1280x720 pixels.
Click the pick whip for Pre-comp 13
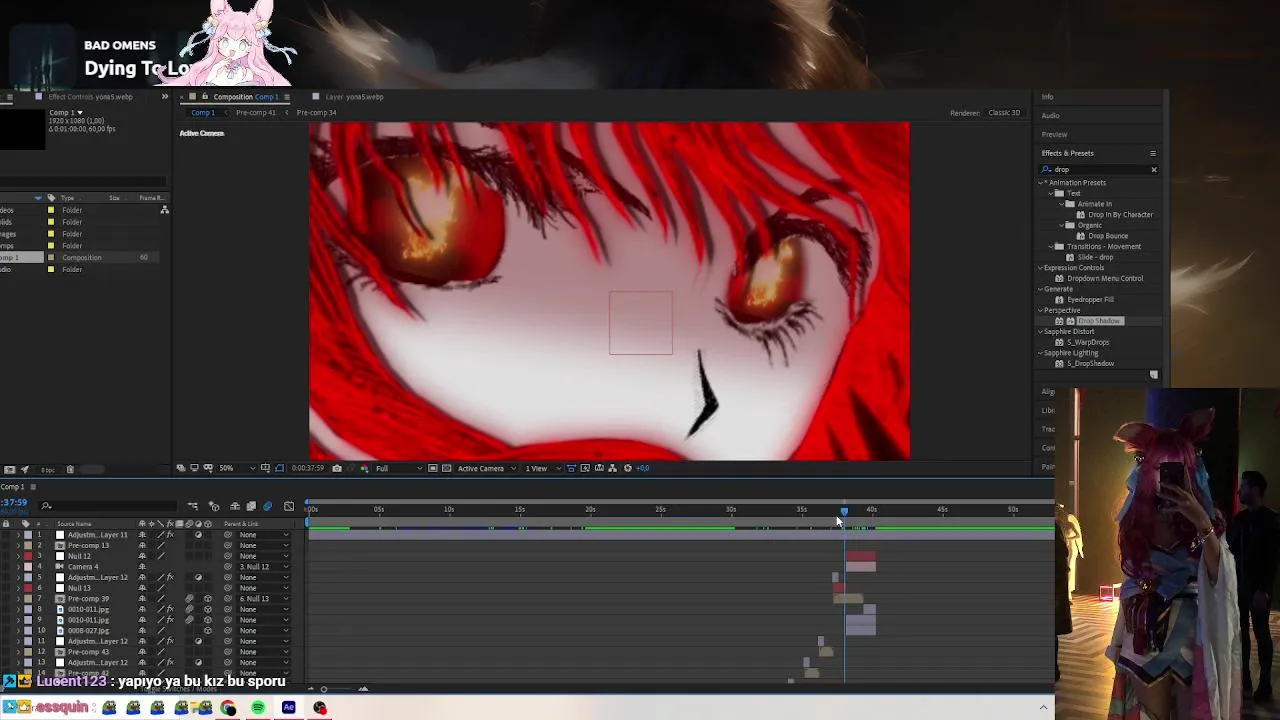[228, 546]
